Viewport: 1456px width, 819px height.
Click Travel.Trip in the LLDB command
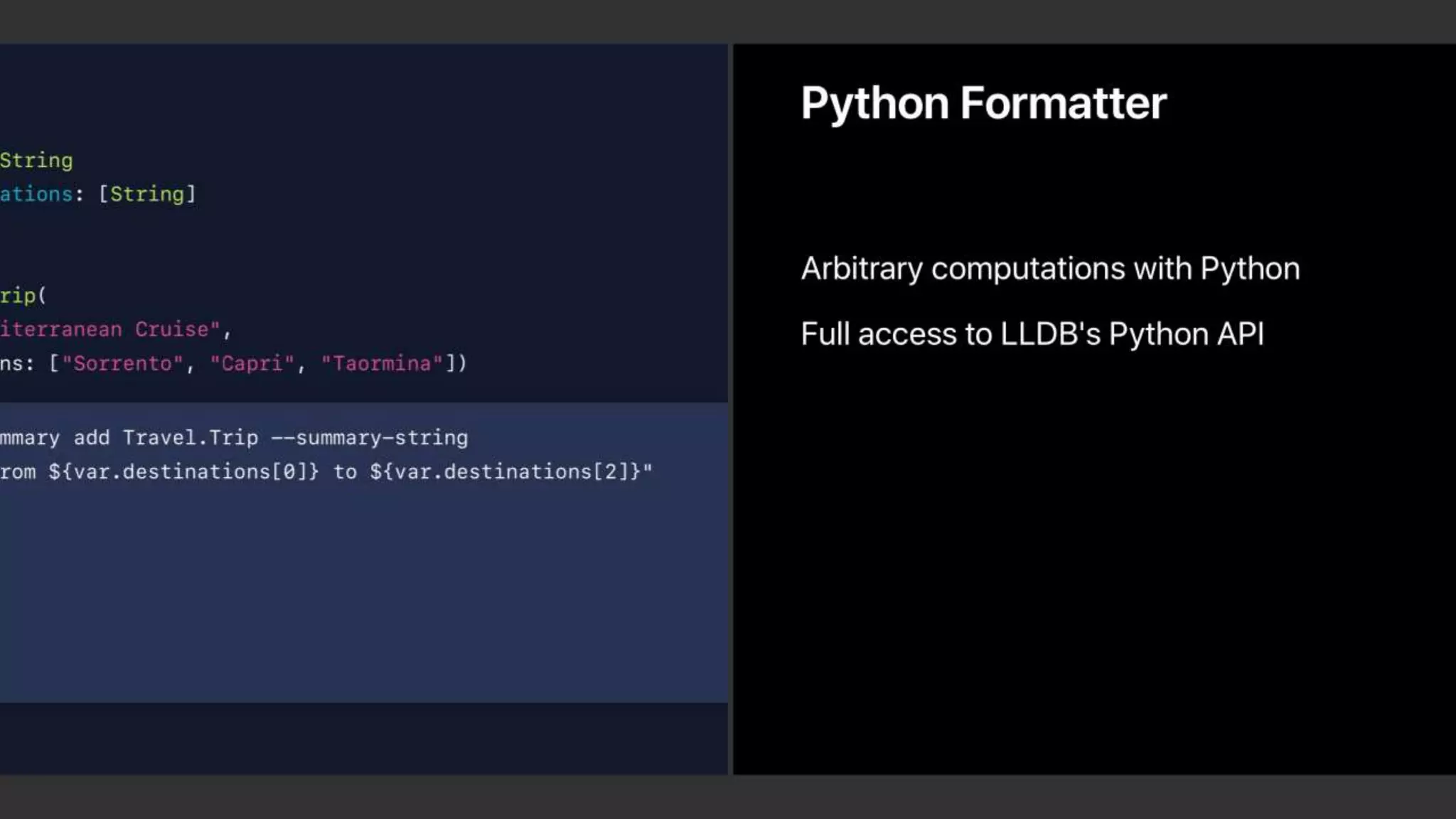coord(190,438)
